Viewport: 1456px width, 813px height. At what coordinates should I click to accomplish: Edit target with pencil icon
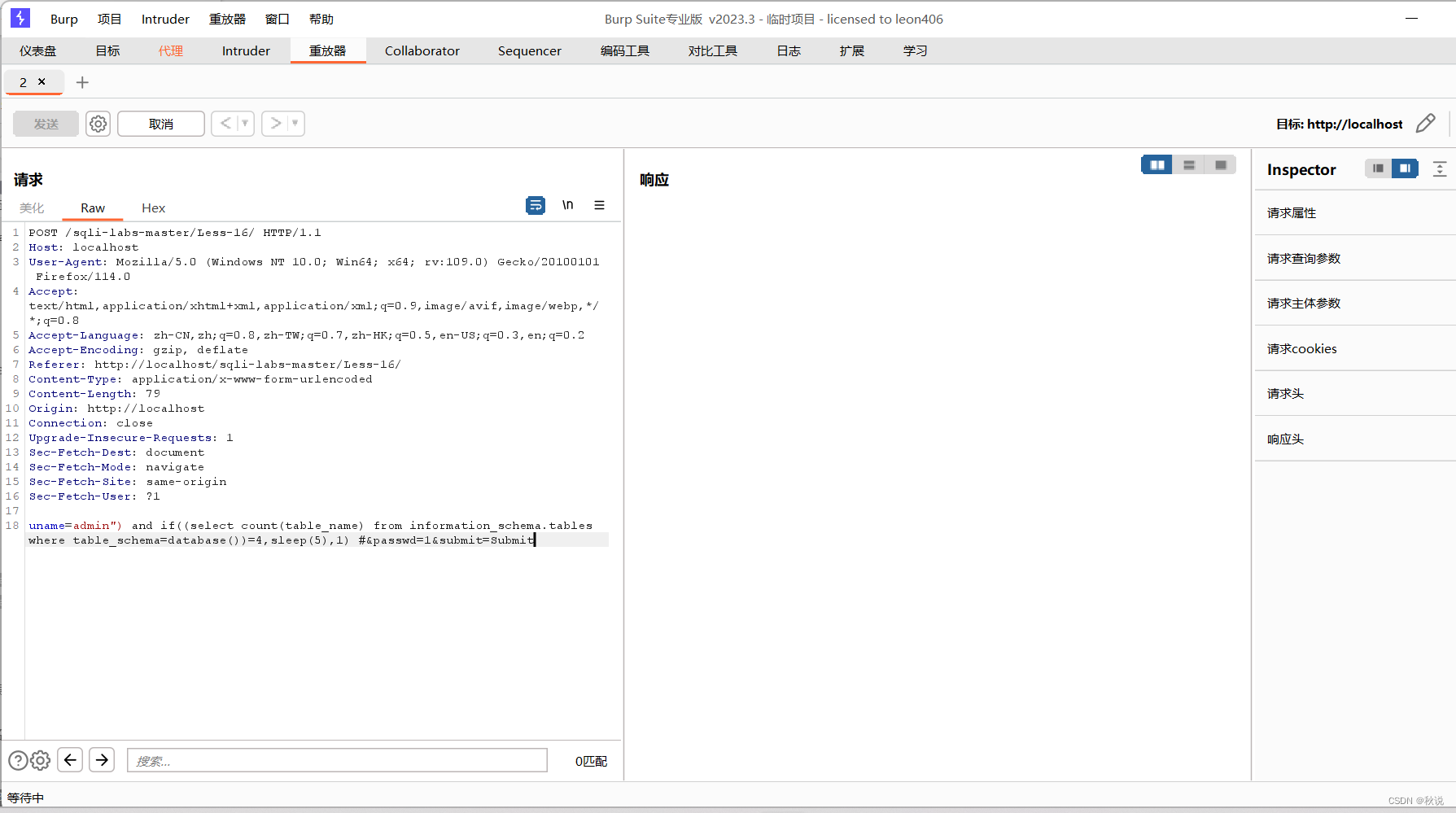[1426, 124]
